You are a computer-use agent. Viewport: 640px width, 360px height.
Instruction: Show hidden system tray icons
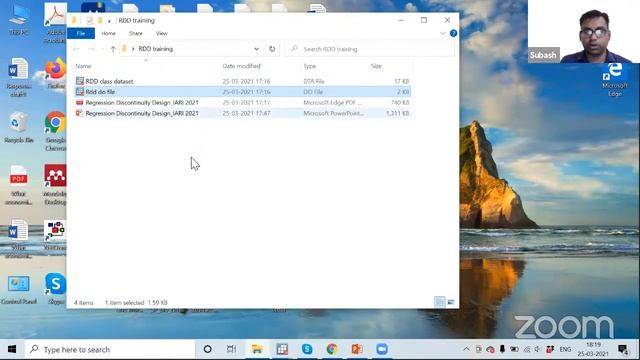coord(466,349)
